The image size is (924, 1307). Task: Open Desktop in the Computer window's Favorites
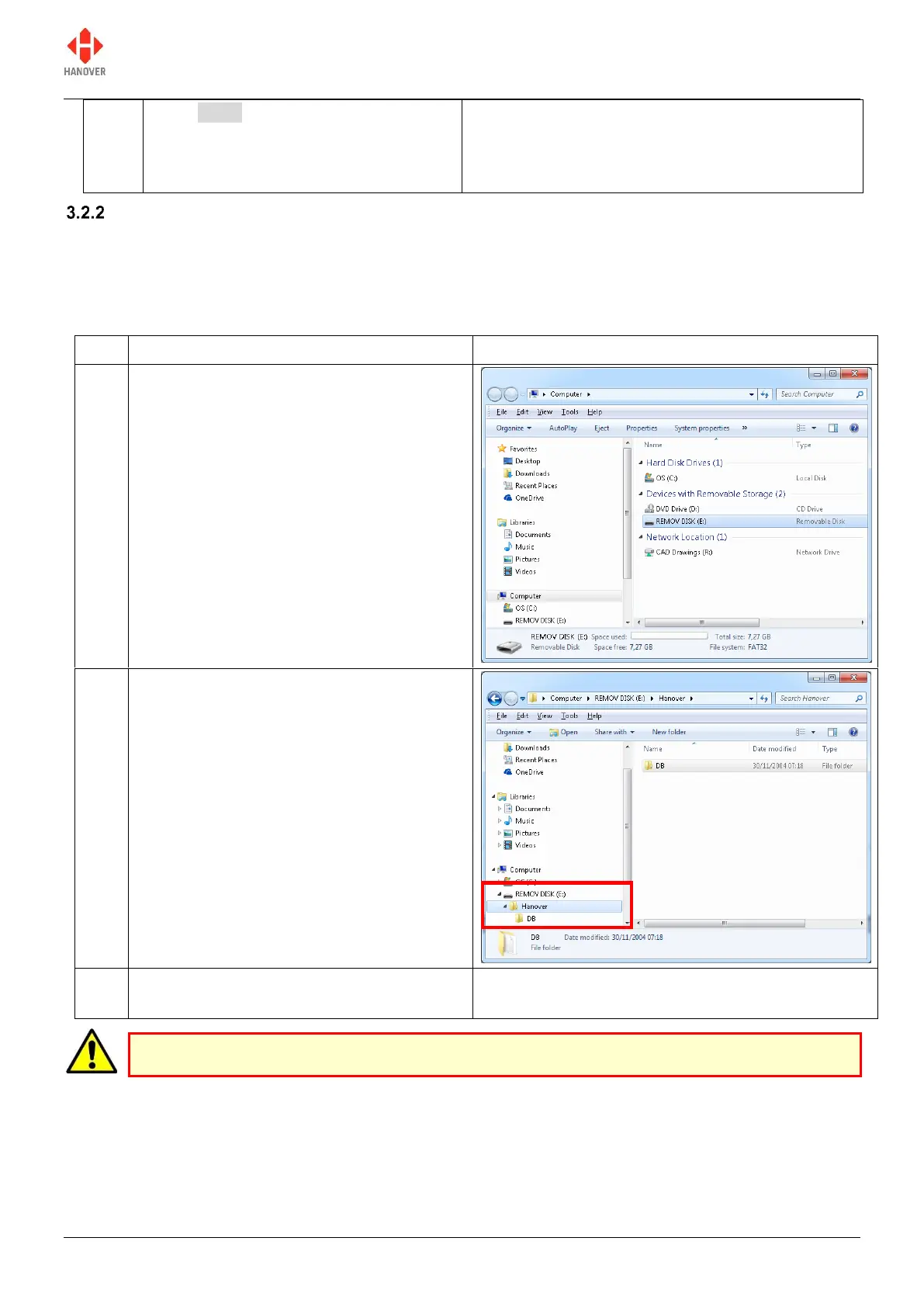521,461
